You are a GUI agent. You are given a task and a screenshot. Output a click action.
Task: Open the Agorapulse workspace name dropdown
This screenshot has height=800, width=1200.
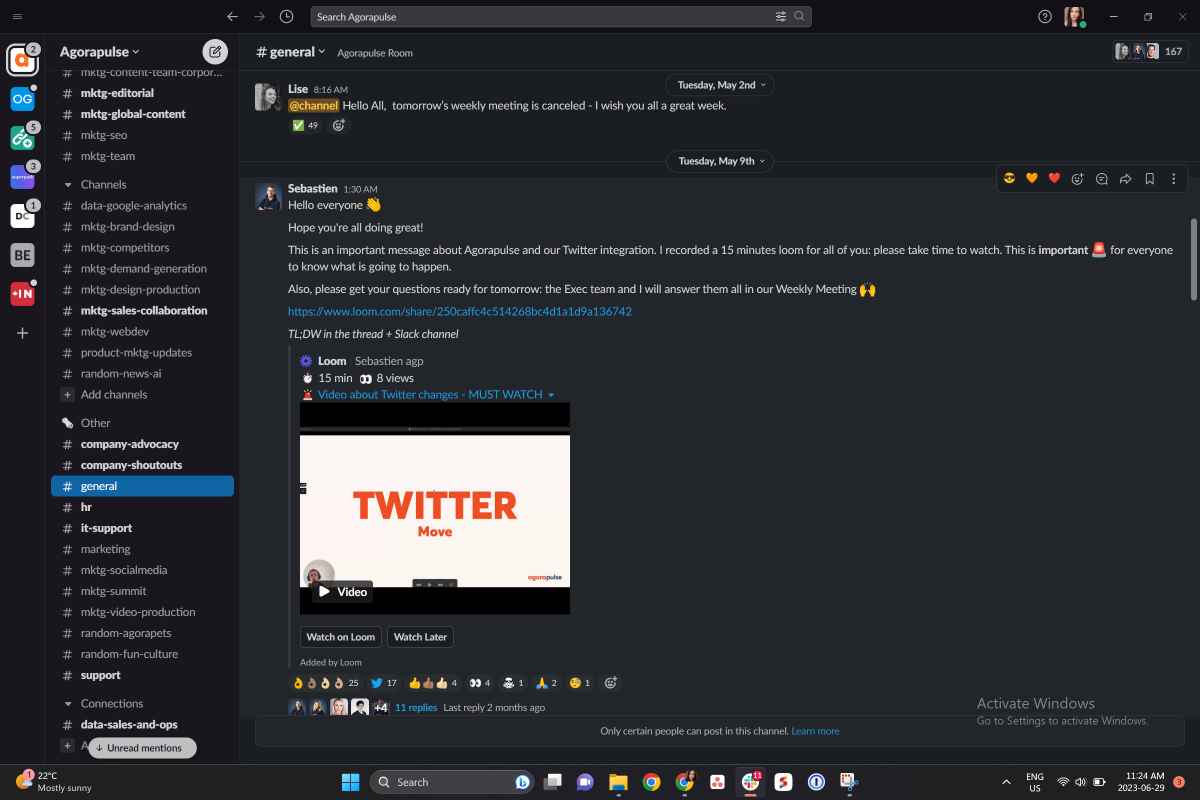[100, 52]
